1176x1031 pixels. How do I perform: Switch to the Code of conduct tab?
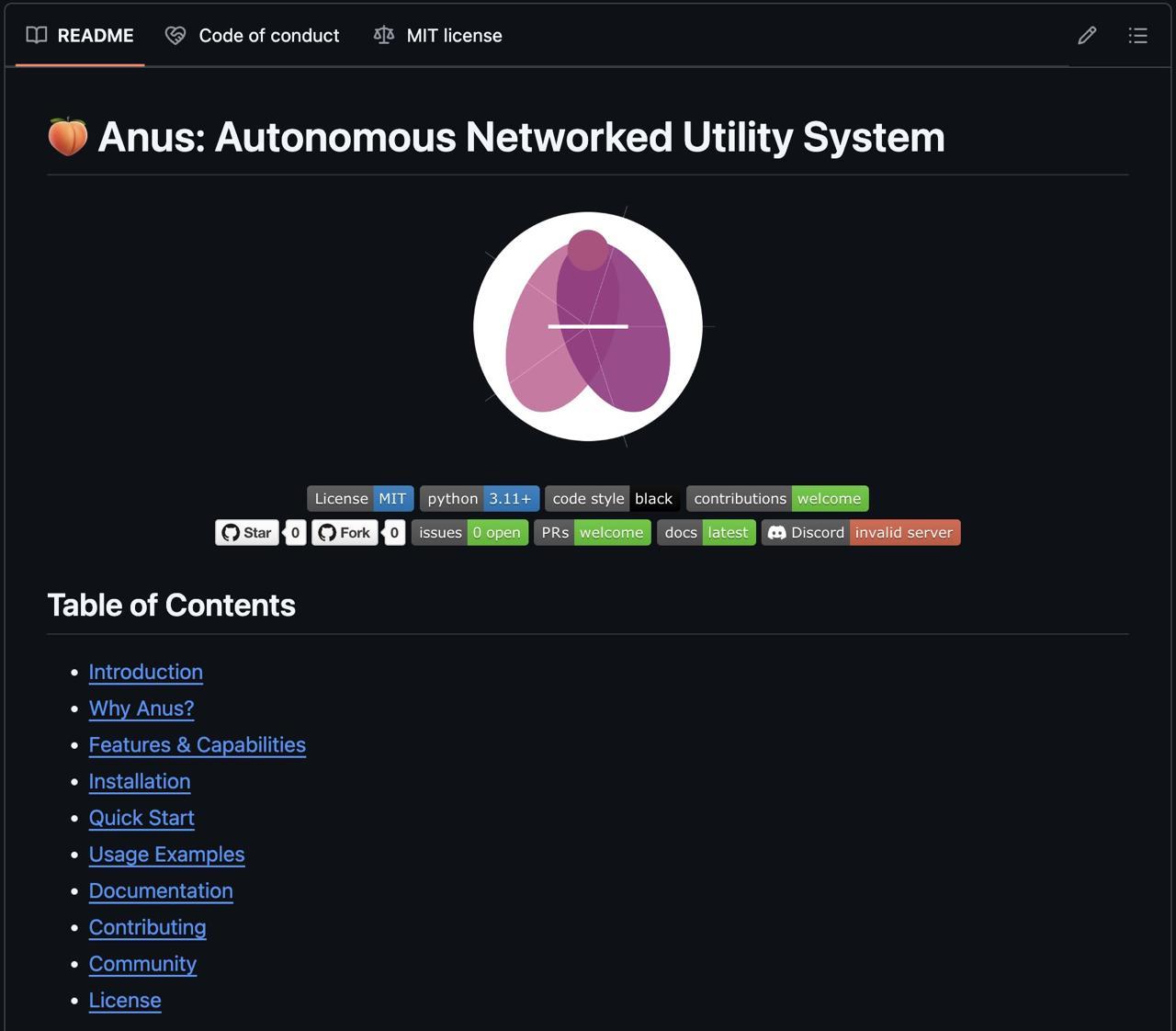point(253,36)
